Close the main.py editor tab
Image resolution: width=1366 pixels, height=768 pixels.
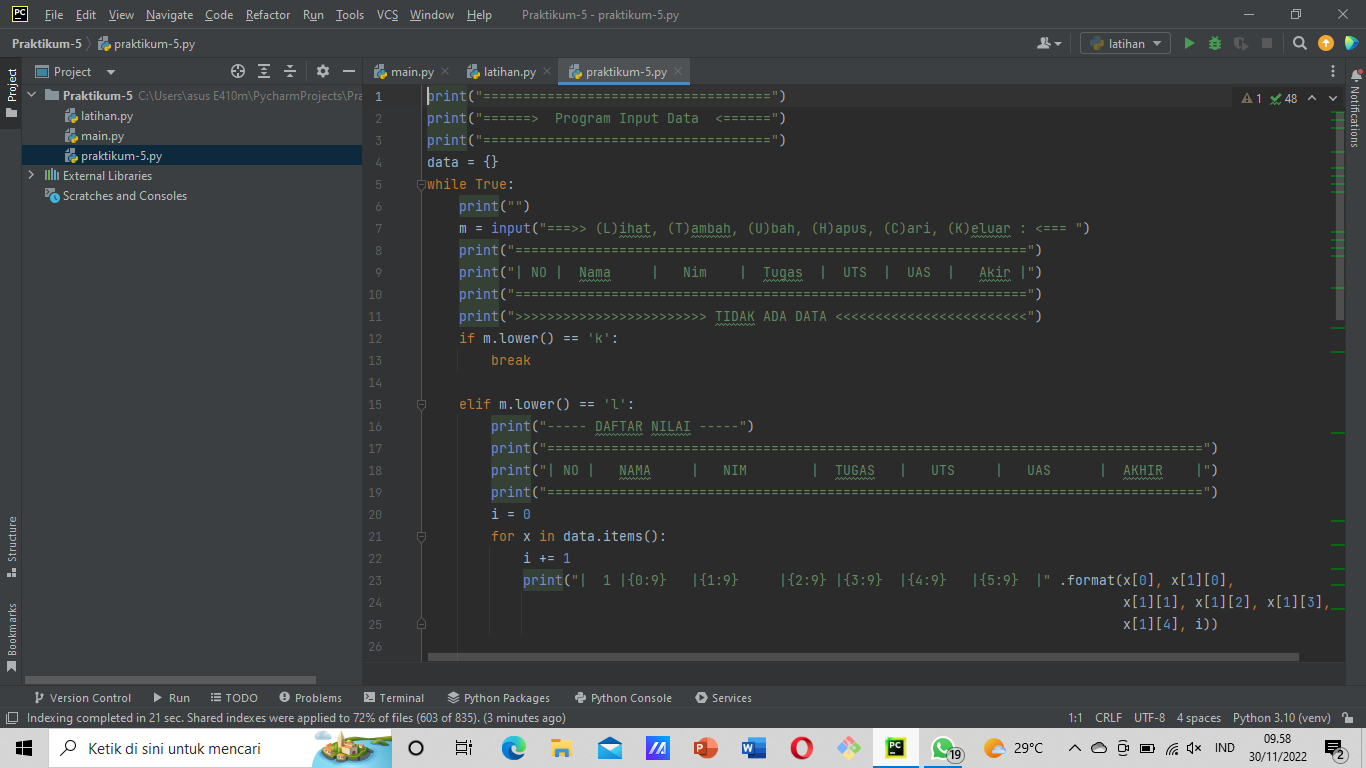[445, 72]
